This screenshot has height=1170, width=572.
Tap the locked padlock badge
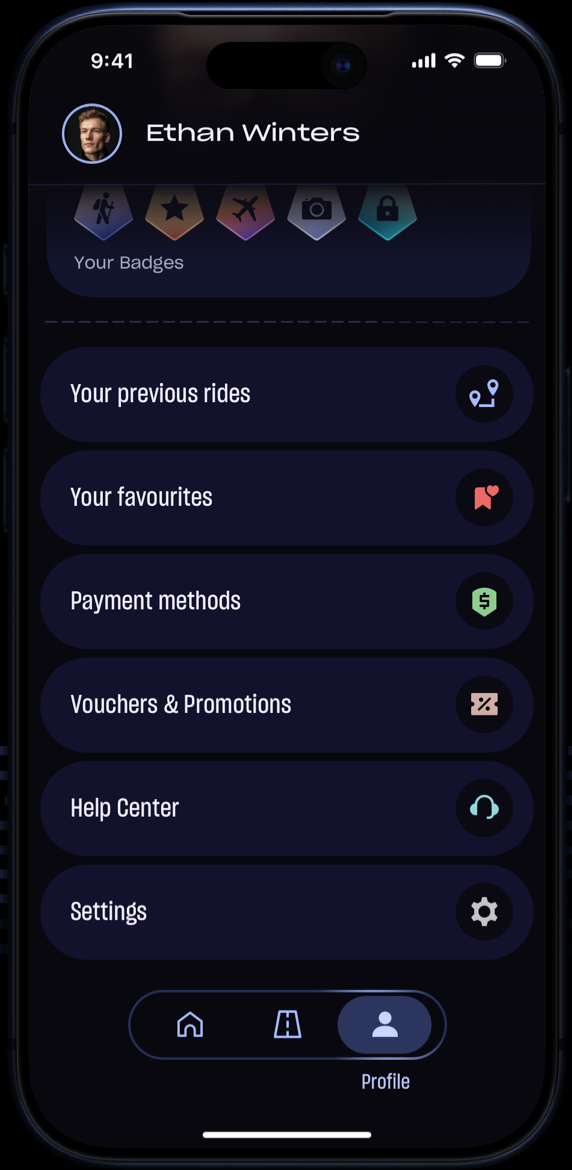coord(388,212)
